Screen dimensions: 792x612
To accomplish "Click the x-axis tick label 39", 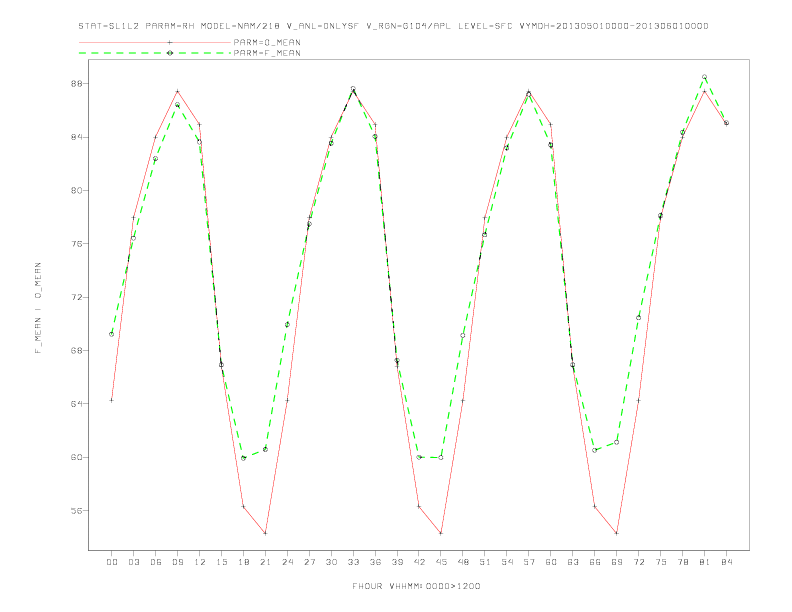I will (397, 562).
